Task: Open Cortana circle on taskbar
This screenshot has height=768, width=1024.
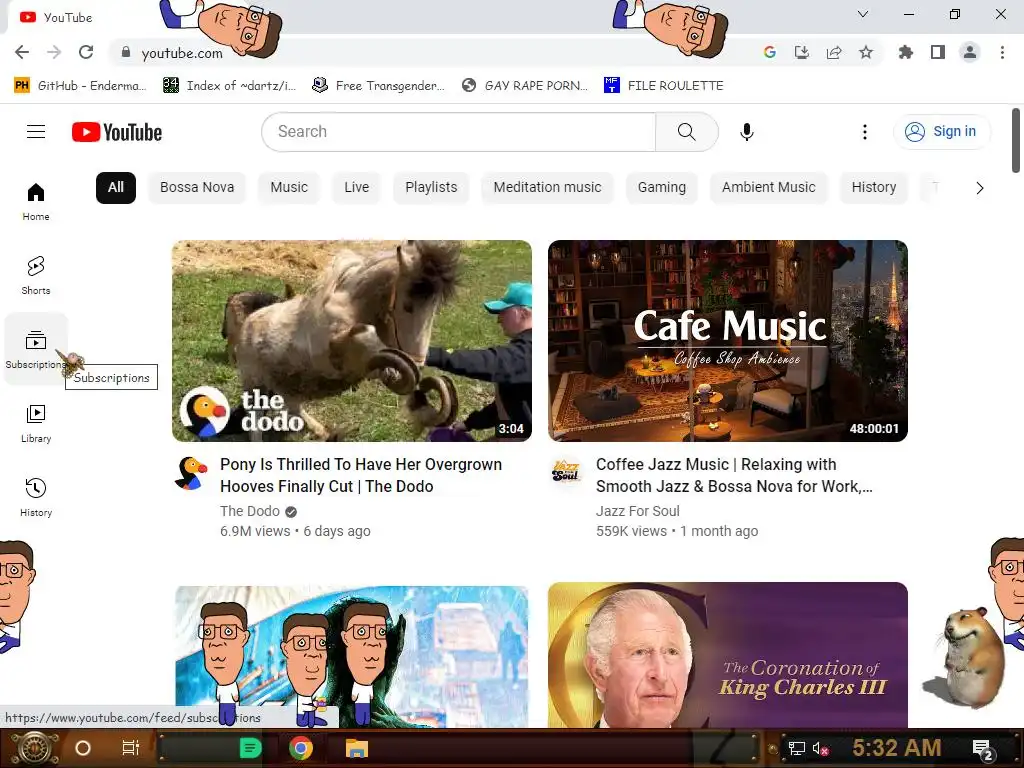Action: point(82,748)
